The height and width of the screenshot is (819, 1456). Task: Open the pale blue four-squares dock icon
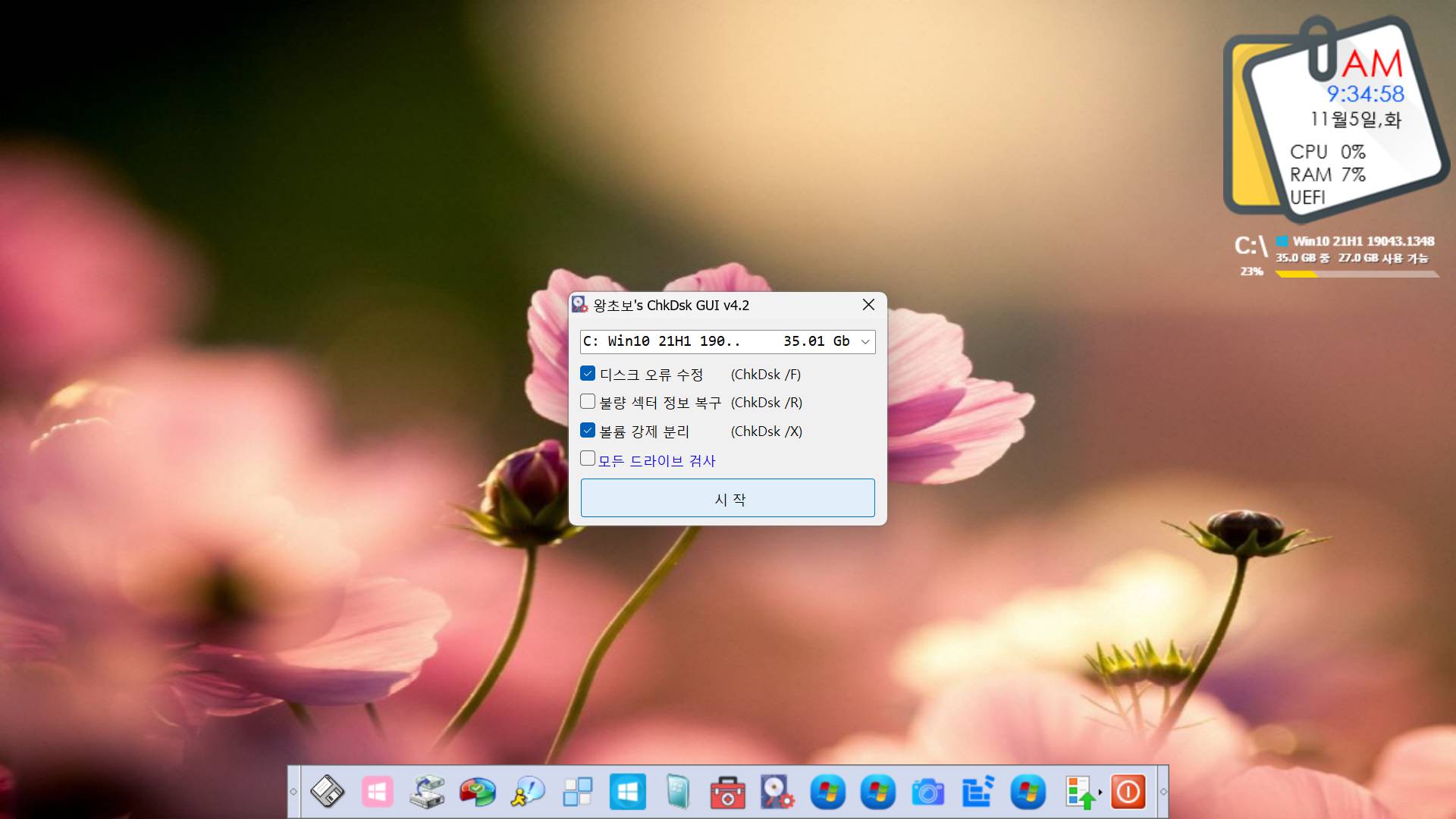[577, 792]
